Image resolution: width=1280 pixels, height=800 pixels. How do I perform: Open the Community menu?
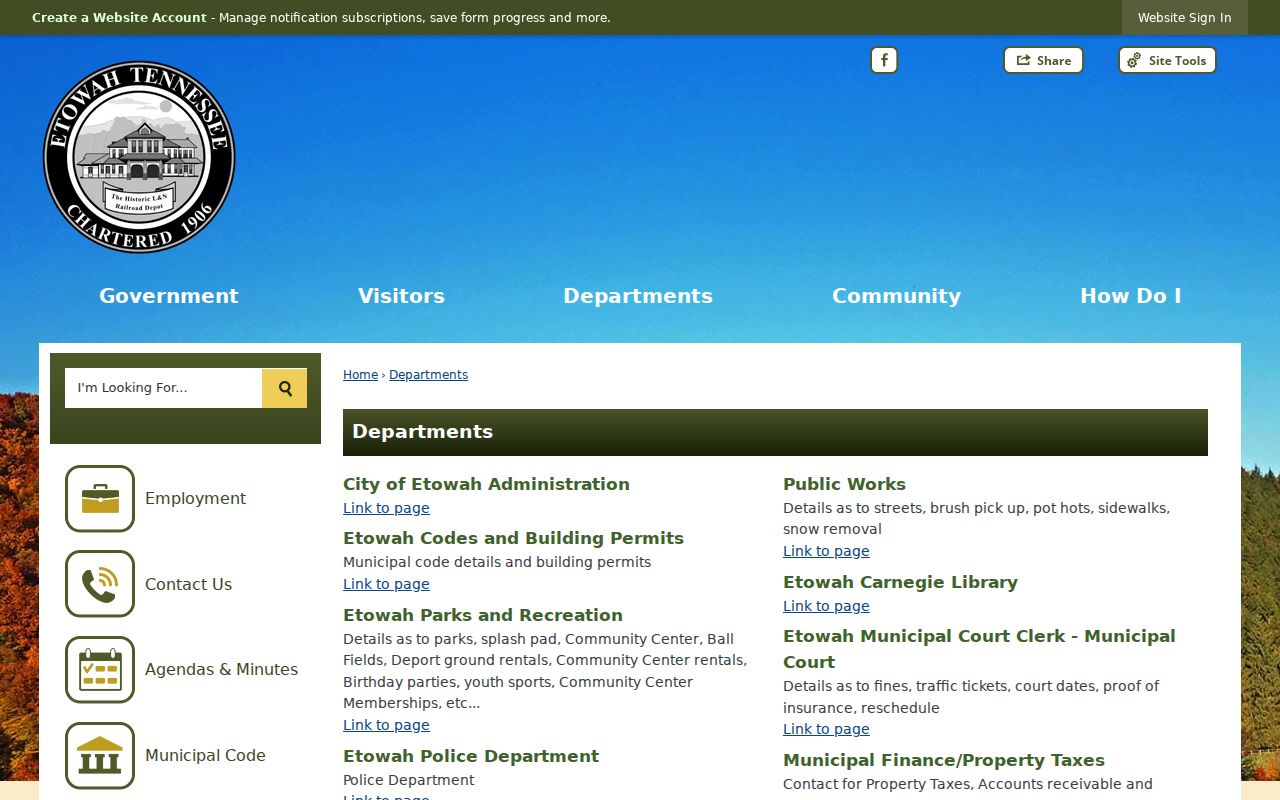(896, 296)
